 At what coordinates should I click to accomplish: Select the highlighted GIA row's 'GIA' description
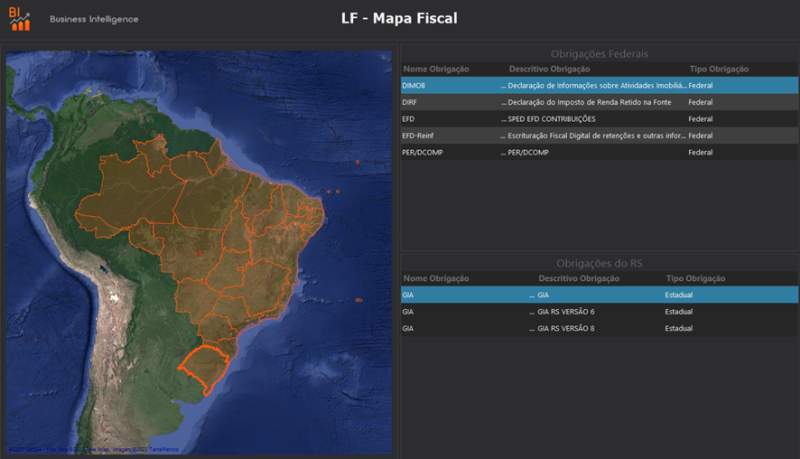coord(543,295)
